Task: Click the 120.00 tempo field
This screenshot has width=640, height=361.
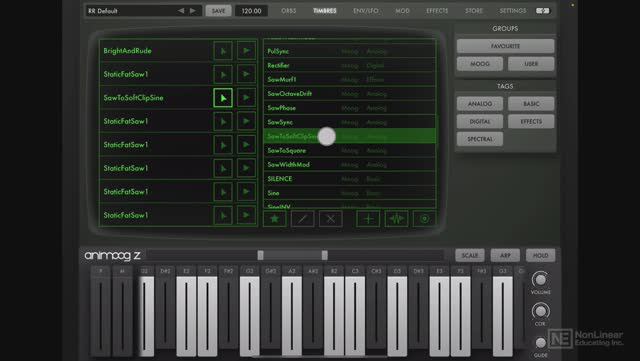Action: coord(251,11)
